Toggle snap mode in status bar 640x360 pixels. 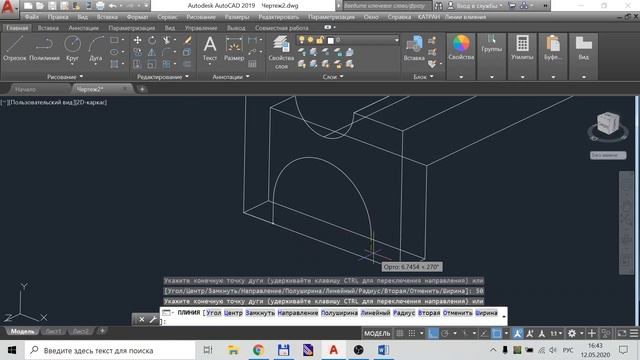tap(412, 333)
